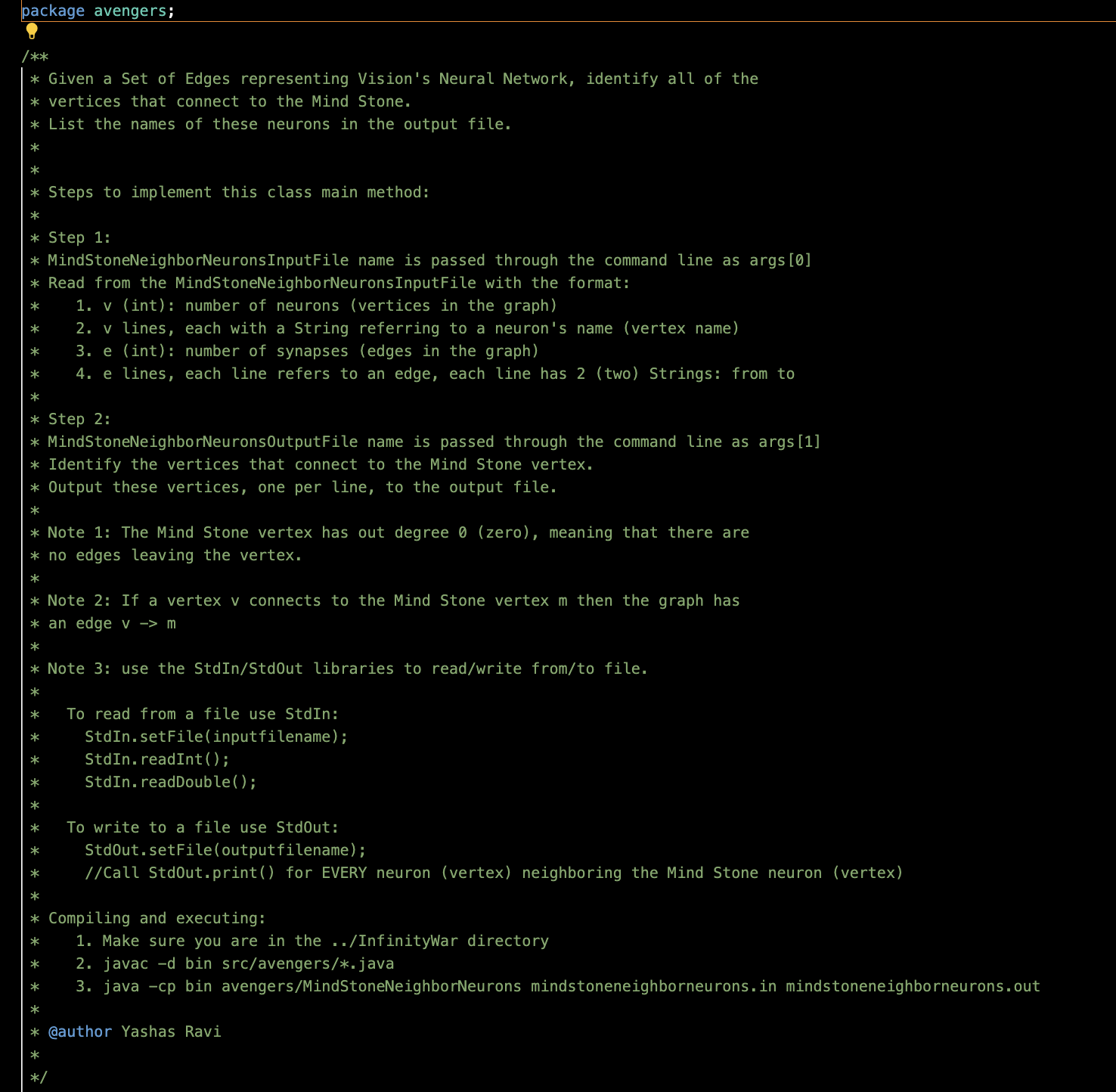The height and width of the screenshot is (1092, 1116).
Task: Click the line 'To read from a file use StdIn:'
Action: [203, 715]
